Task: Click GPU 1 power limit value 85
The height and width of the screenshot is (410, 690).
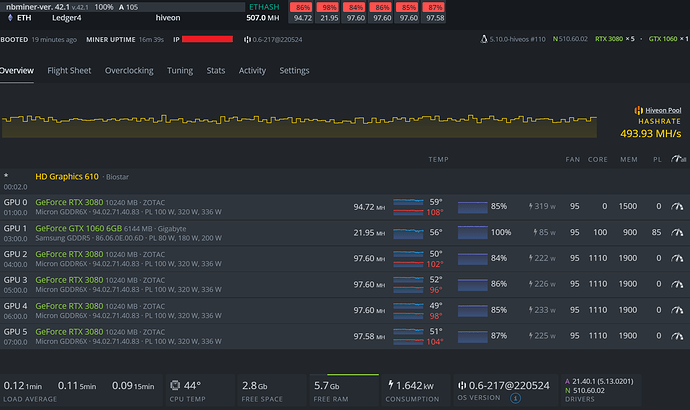Action: click(656, 232)
